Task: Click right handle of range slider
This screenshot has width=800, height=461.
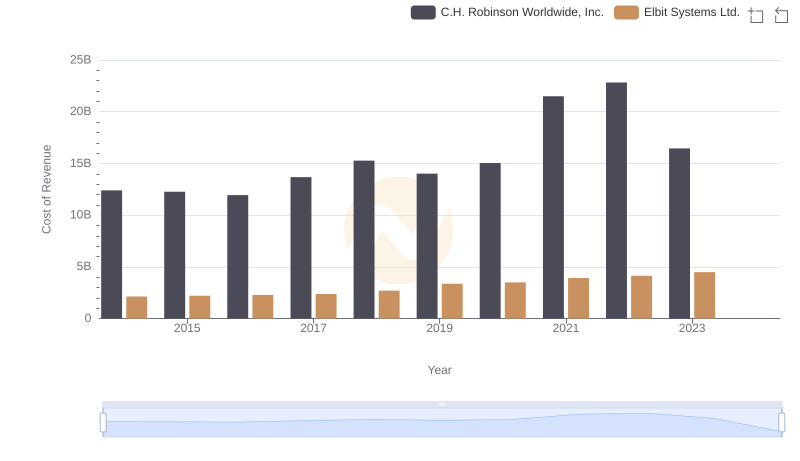Action: point(781,422)
